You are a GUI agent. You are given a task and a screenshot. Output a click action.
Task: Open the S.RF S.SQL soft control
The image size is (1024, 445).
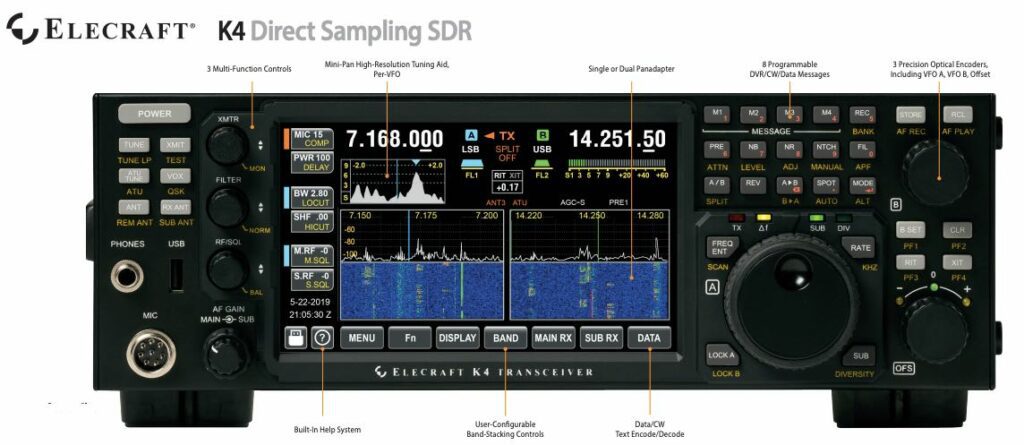(x=312, y=279)
